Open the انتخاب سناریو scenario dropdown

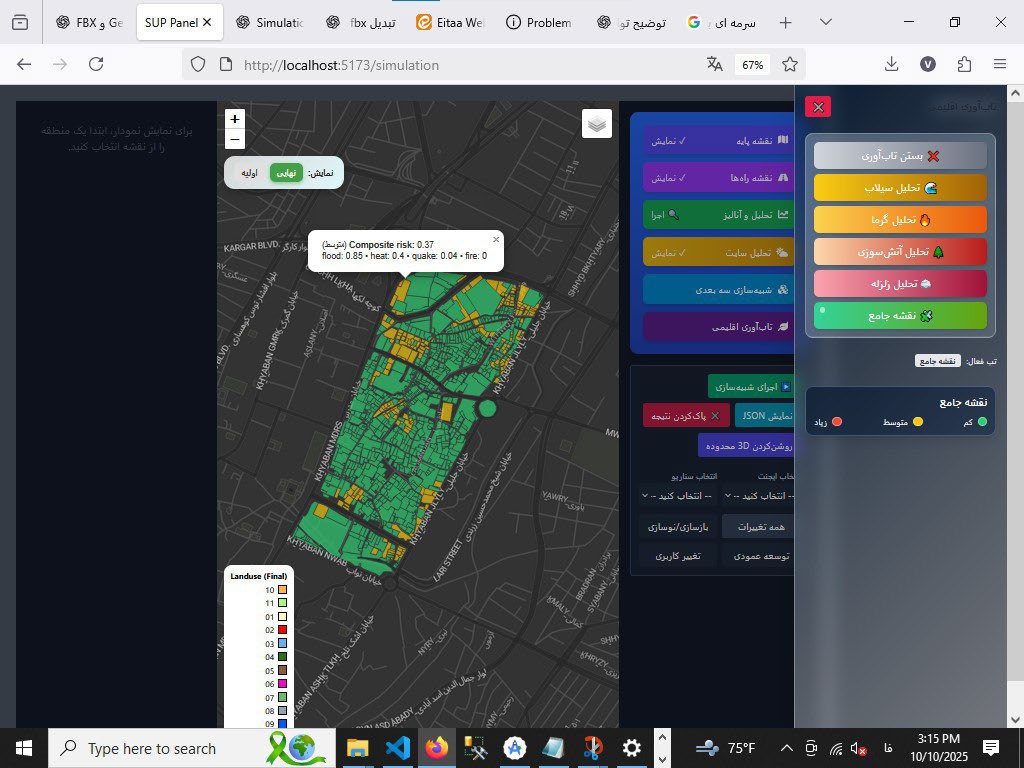pos(677,496)
